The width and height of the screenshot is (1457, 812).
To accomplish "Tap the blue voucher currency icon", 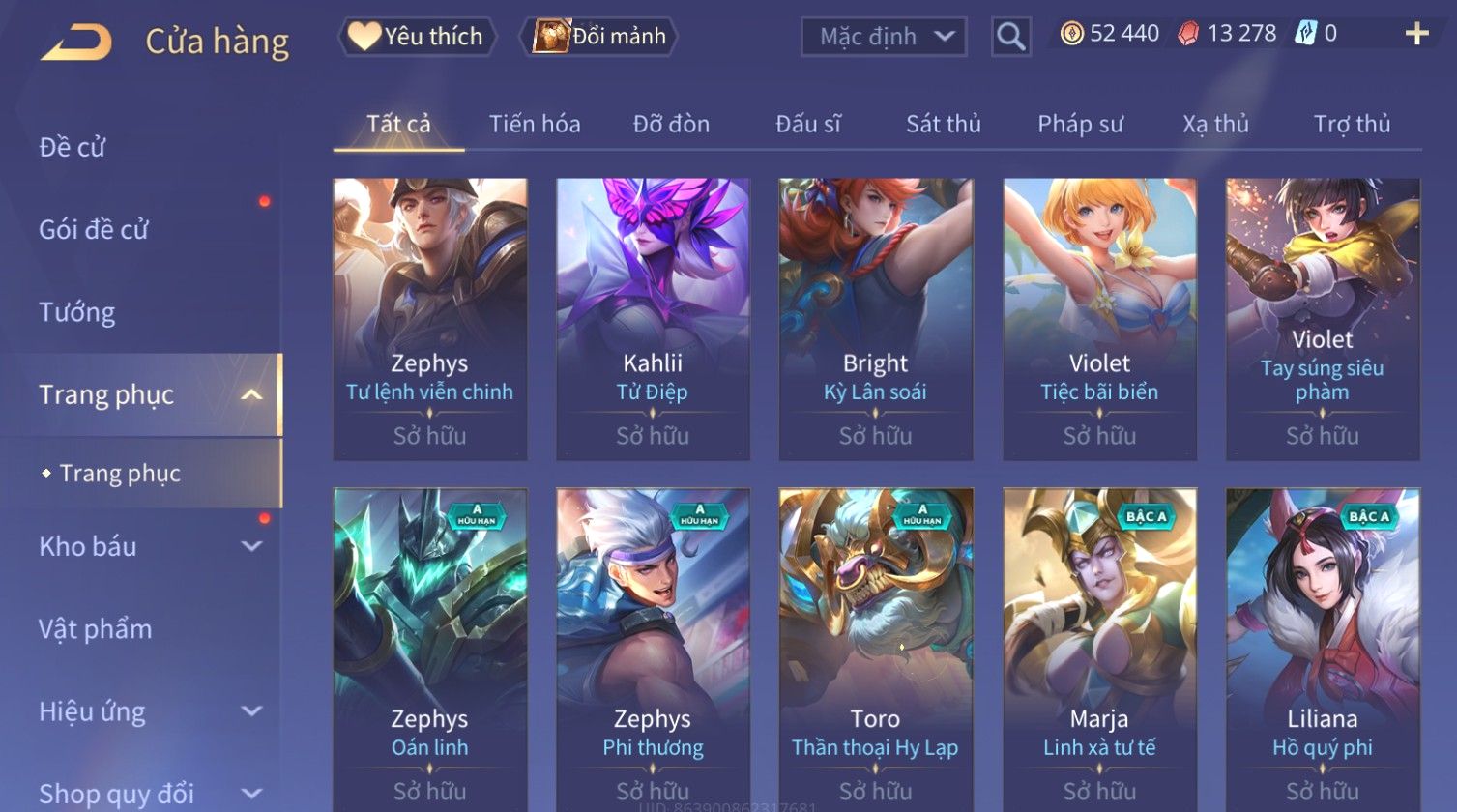I will [x=1305, y=34].
